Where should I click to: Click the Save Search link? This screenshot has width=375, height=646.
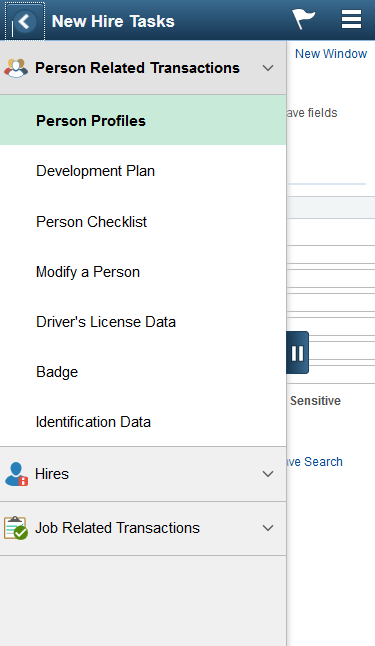(x=315, y=462)
